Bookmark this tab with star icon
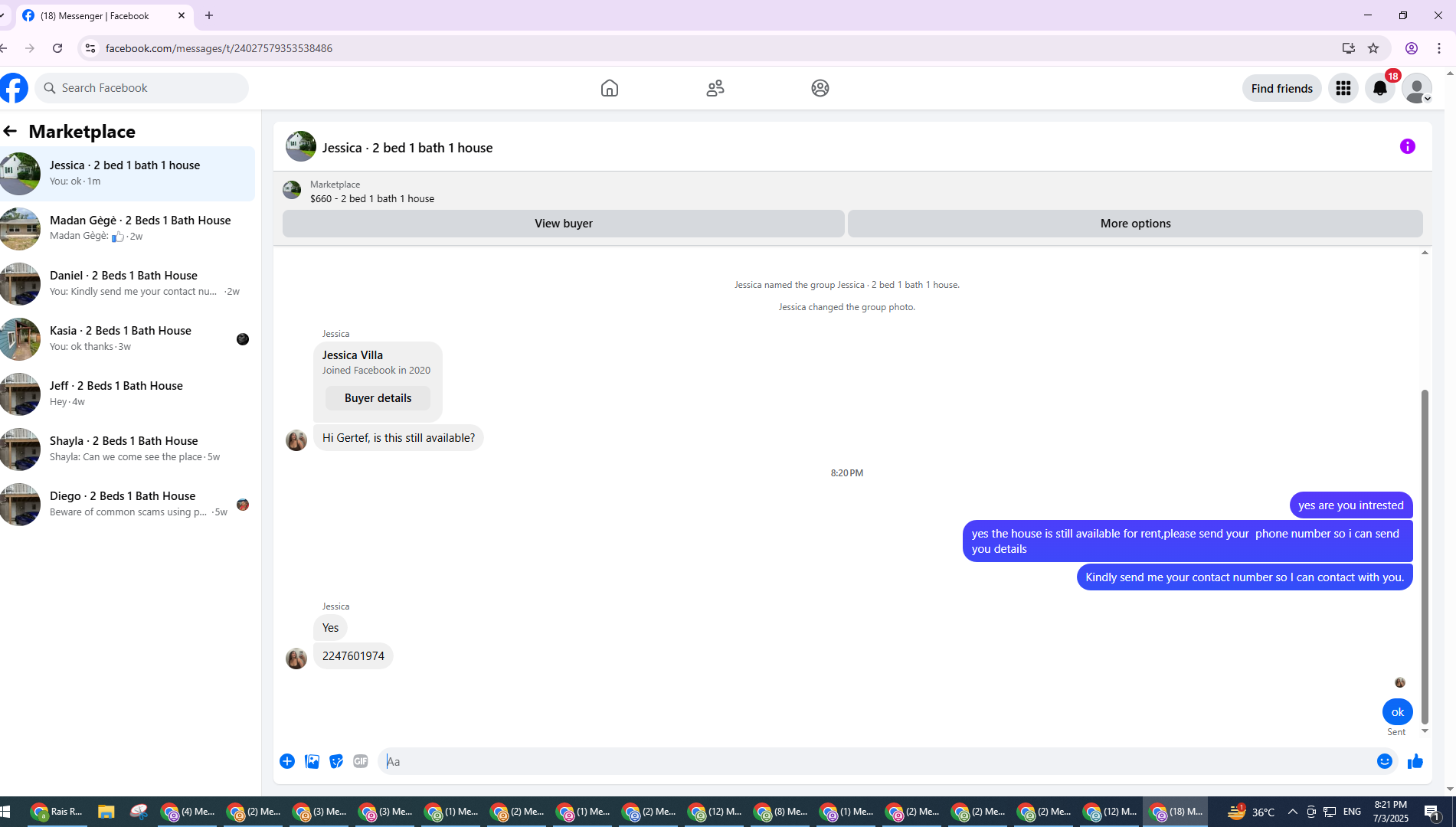Viewport: 1456px width, 827px height. (1373, 48)
